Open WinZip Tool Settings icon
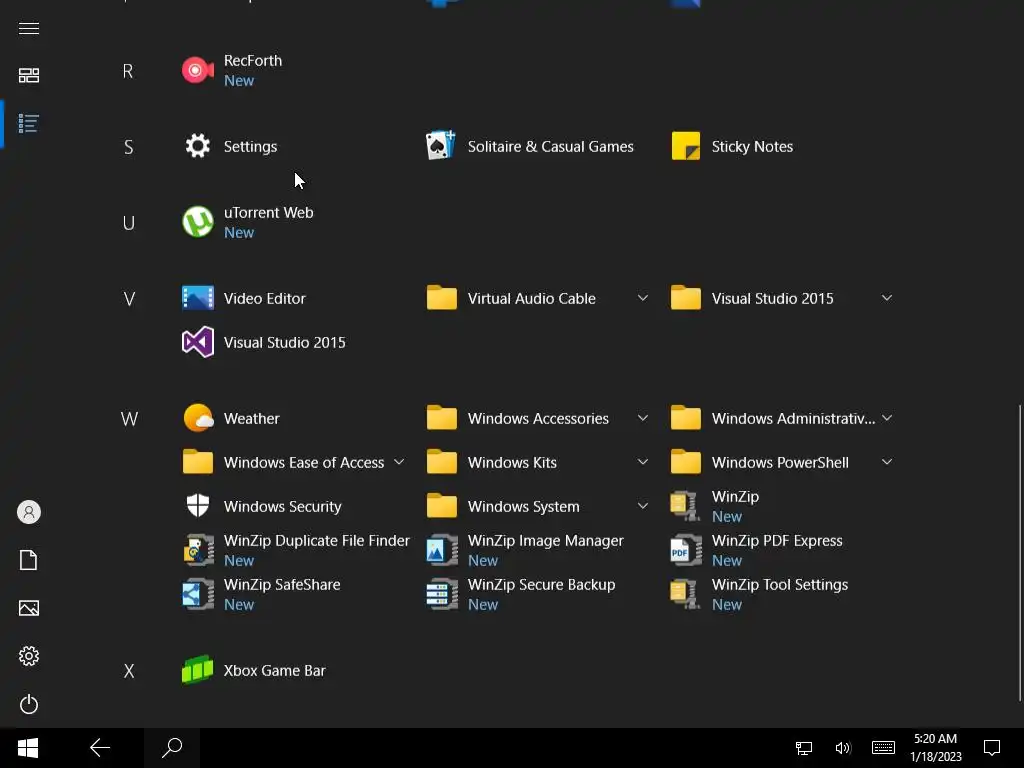1024x768 pixels. point(686,594)
